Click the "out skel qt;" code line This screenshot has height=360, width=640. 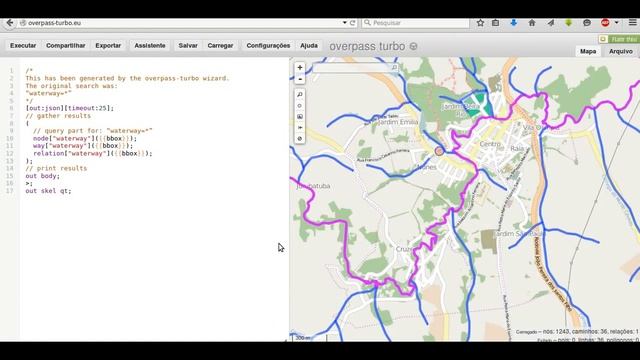(48, 191)
